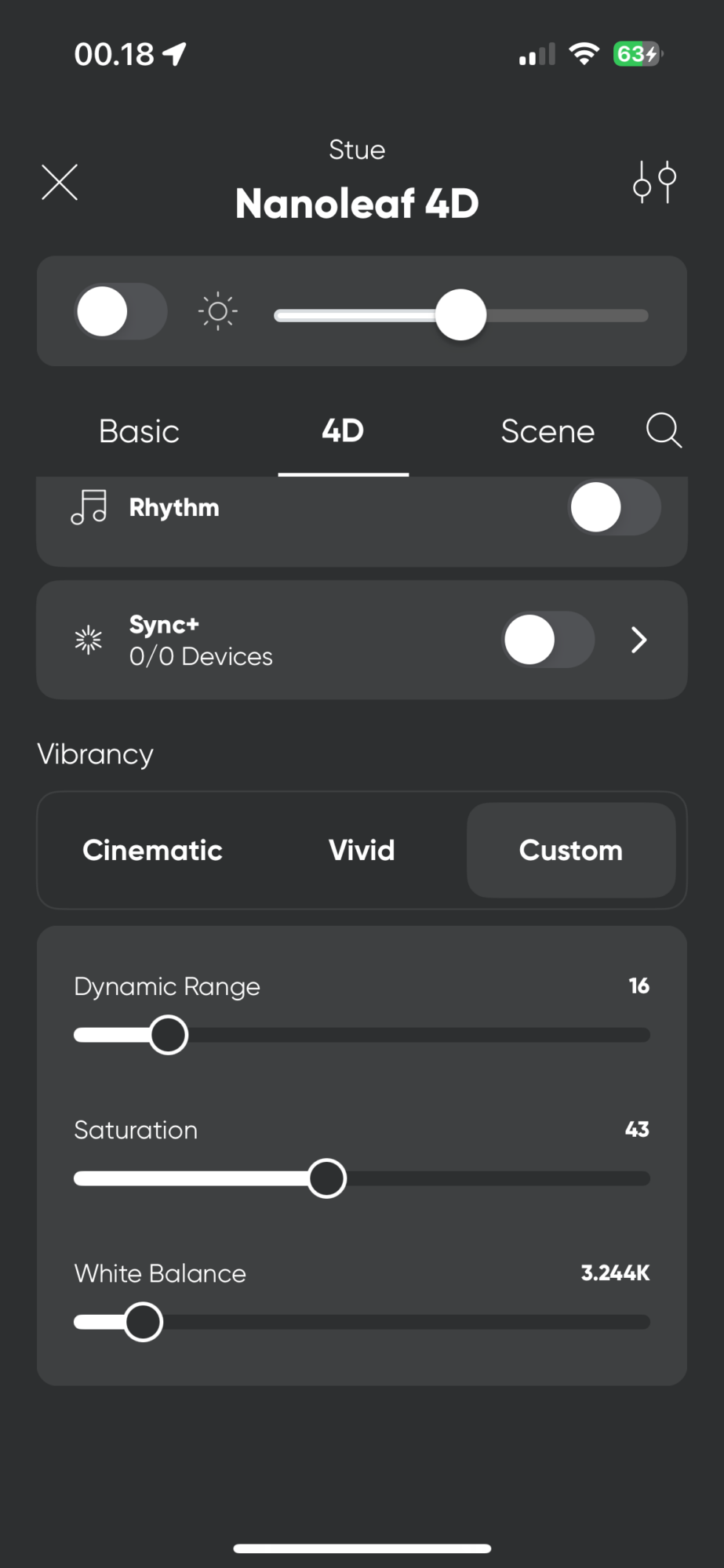Switch to the Basic tab
Image resolution: width=724 pixels, height=1568 pixels.
(139, 431)
